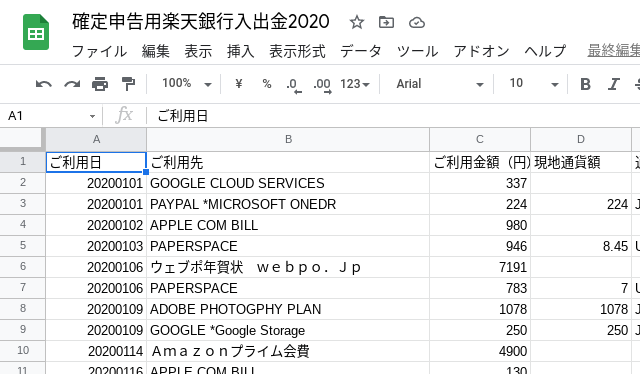
Task: Decrease decimal places
Action: pos(293,85)
